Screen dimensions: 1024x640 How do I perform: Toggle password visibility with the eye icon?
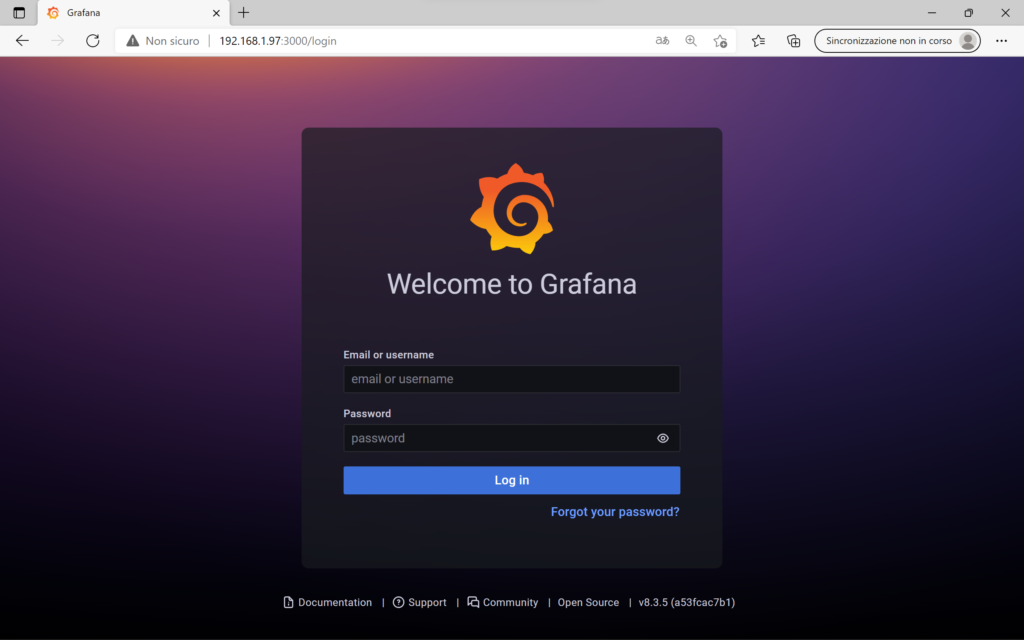(x=662, y=438)
